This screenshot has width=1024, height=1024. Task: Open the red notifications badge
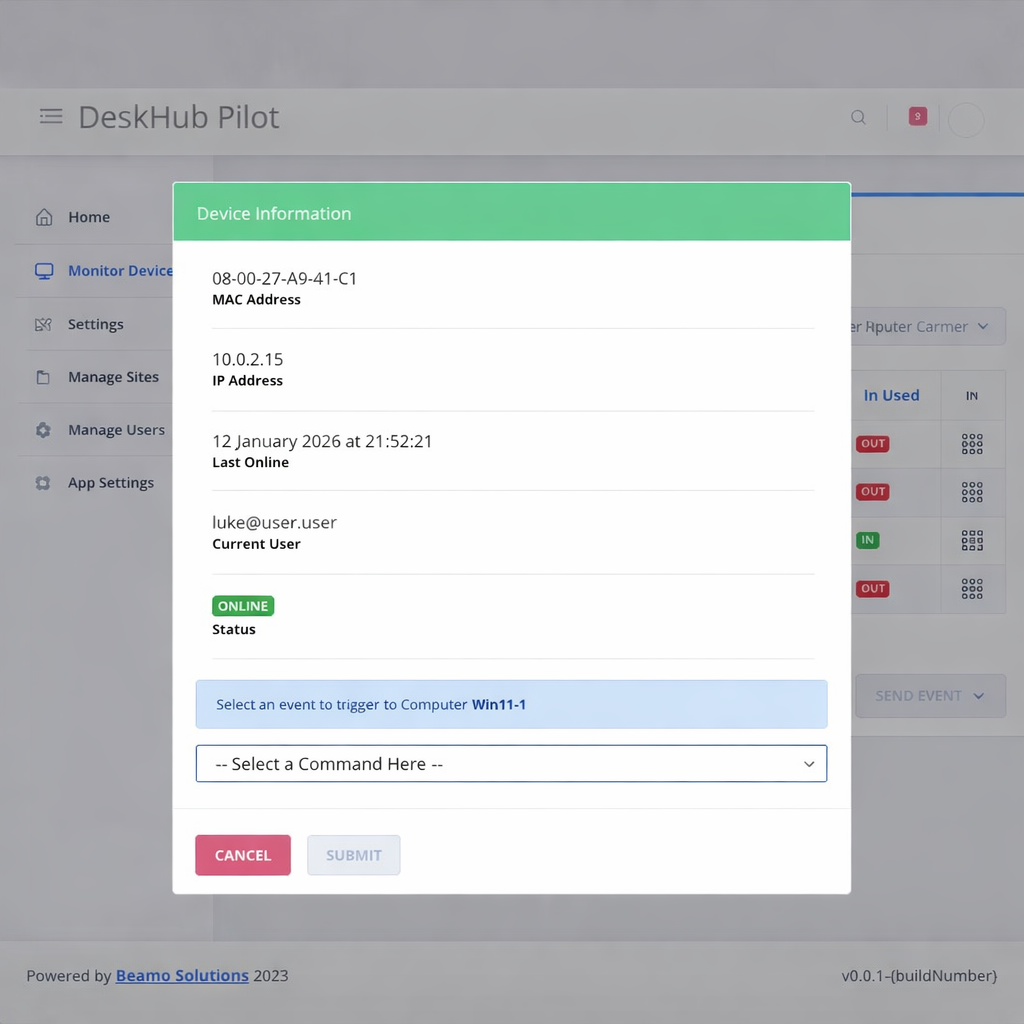click(917, 117)
